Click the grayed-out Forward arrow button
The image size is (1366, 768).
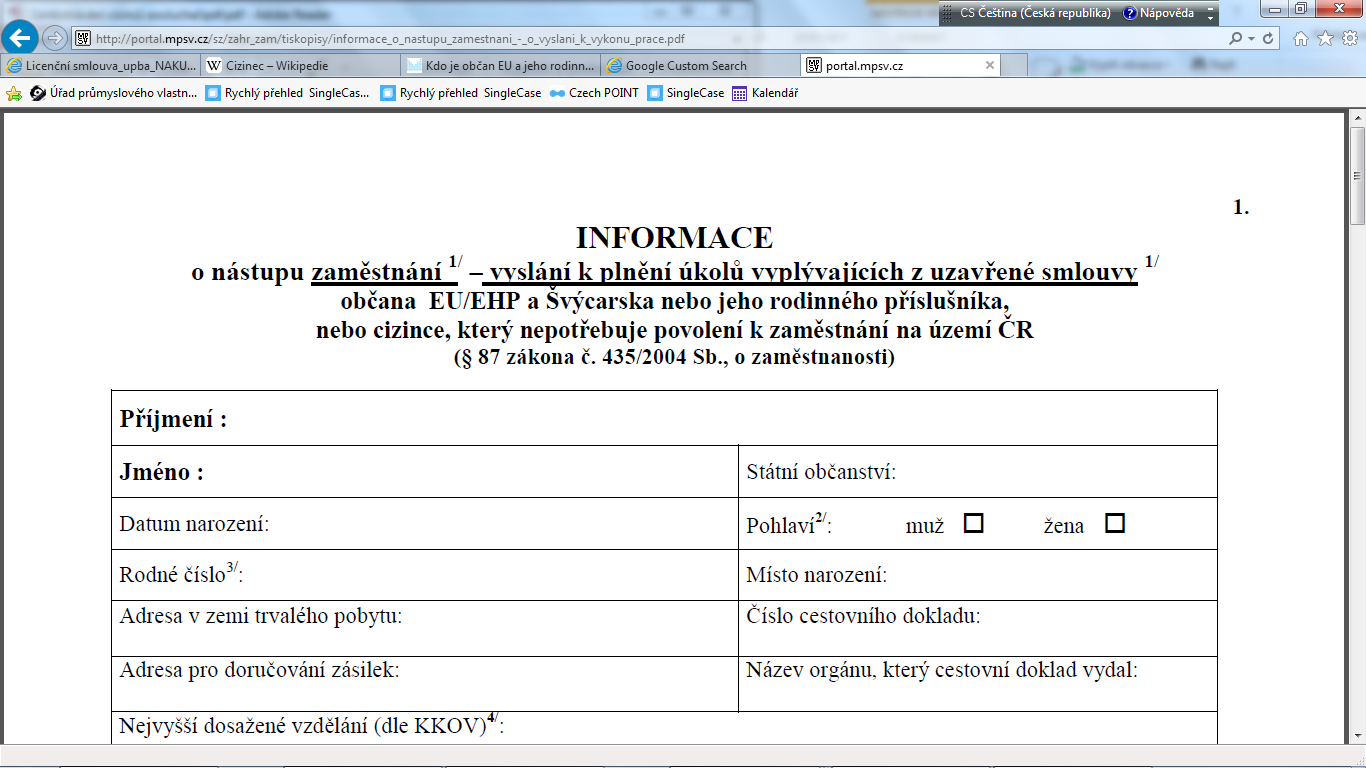click(55, 38)
